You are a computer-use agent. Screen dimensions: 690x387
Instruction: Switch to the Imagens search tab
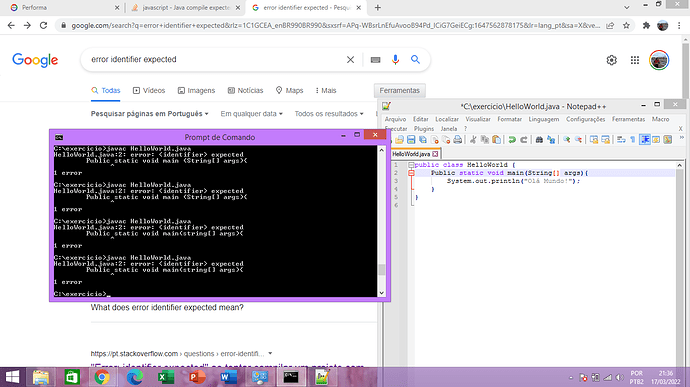coord(196,90)
